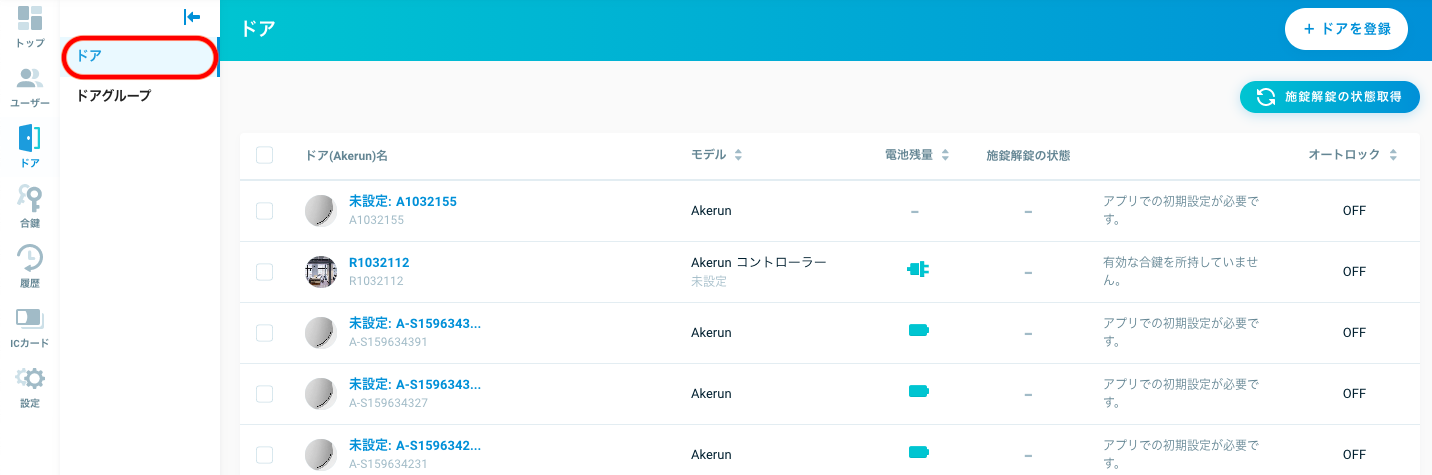Go to ユーザー users section

pyautogui.click(x=30, y=88)
